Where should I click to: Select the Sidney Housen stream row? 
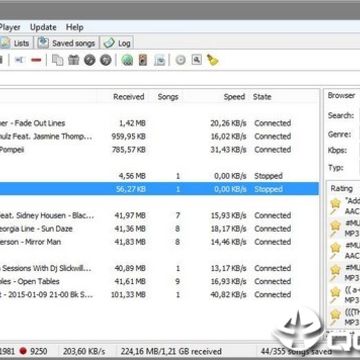coord(159,216)
